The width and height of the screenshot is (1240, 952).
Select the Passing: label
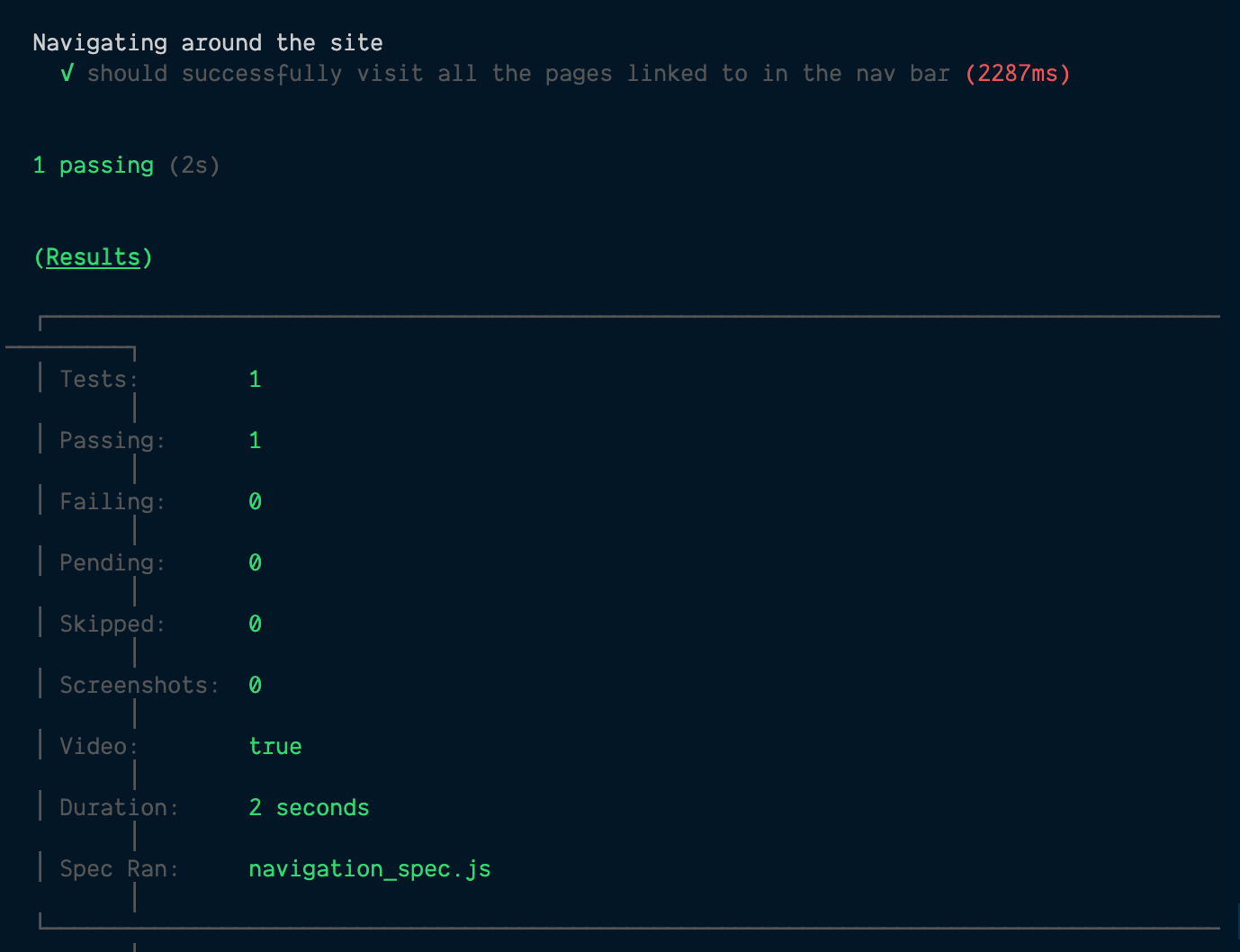(112, 441)
